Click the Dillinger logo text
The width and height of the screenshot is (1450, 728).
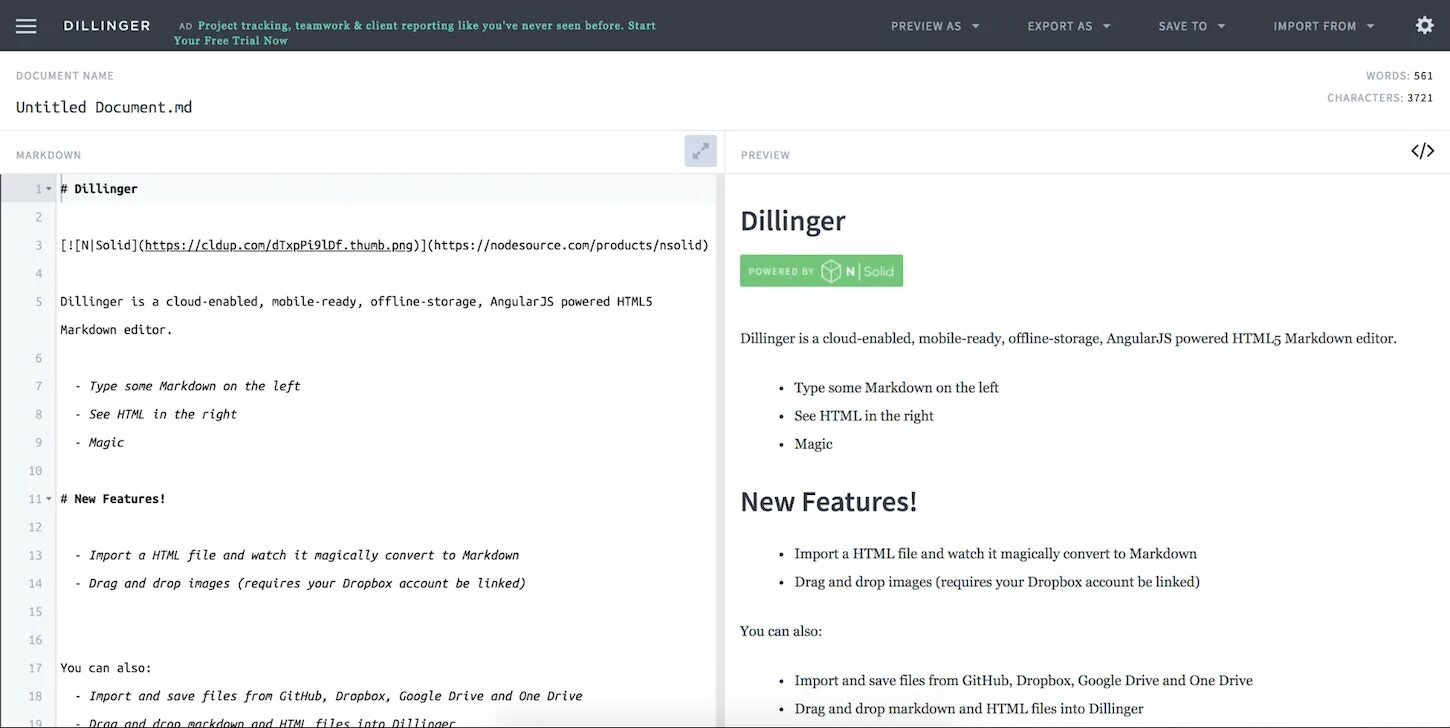coord(107,26)
